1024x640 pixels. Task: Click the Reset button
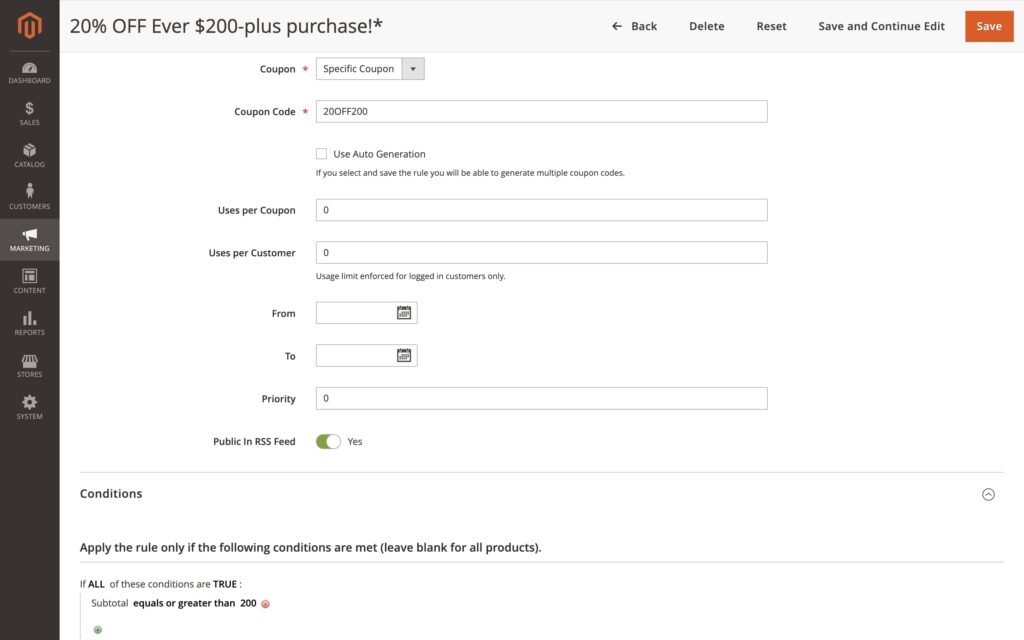click(x=771, y=26)
